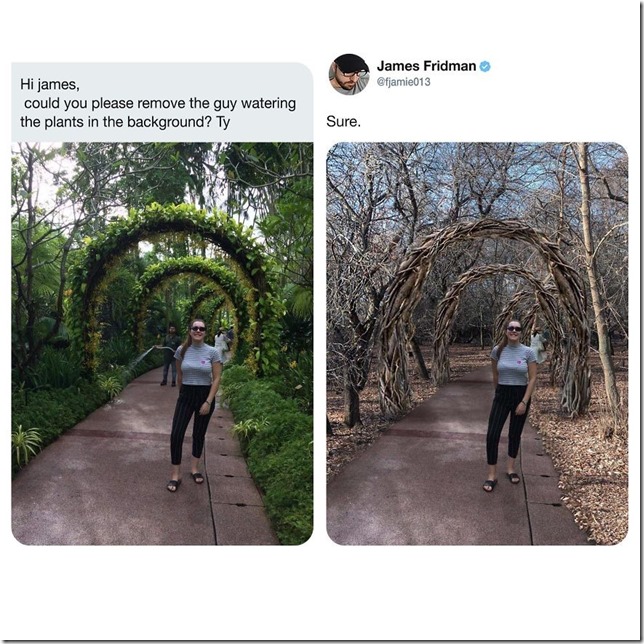This screenshot has height=644, width=644.
Task: Click the @fjamie013 handle
Action: pyautogui.click(x=404, y=82)
